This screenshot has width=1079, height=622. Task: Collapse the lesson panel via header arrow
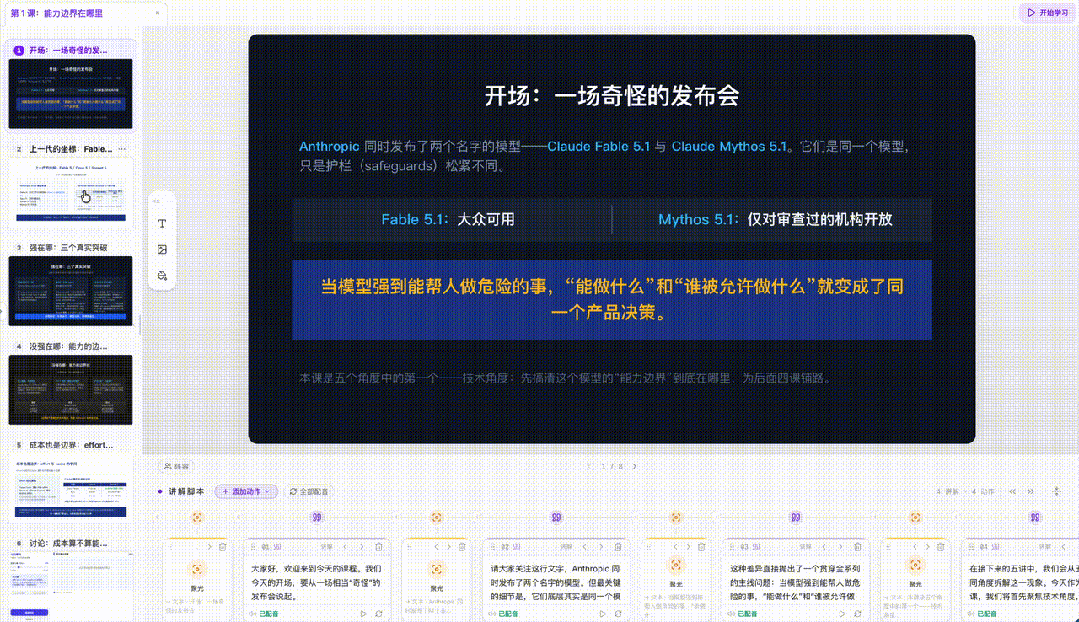pos(158,13)
